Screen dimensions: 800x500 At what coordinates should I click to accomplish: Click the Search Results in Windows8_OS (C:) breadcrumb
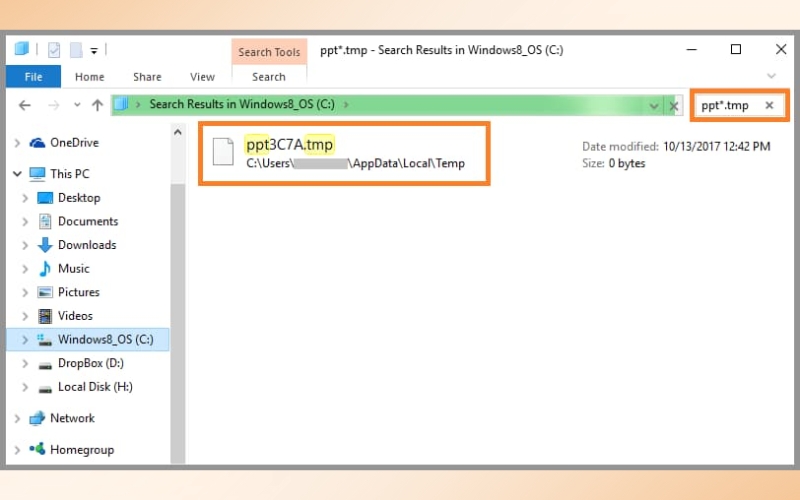242,104
